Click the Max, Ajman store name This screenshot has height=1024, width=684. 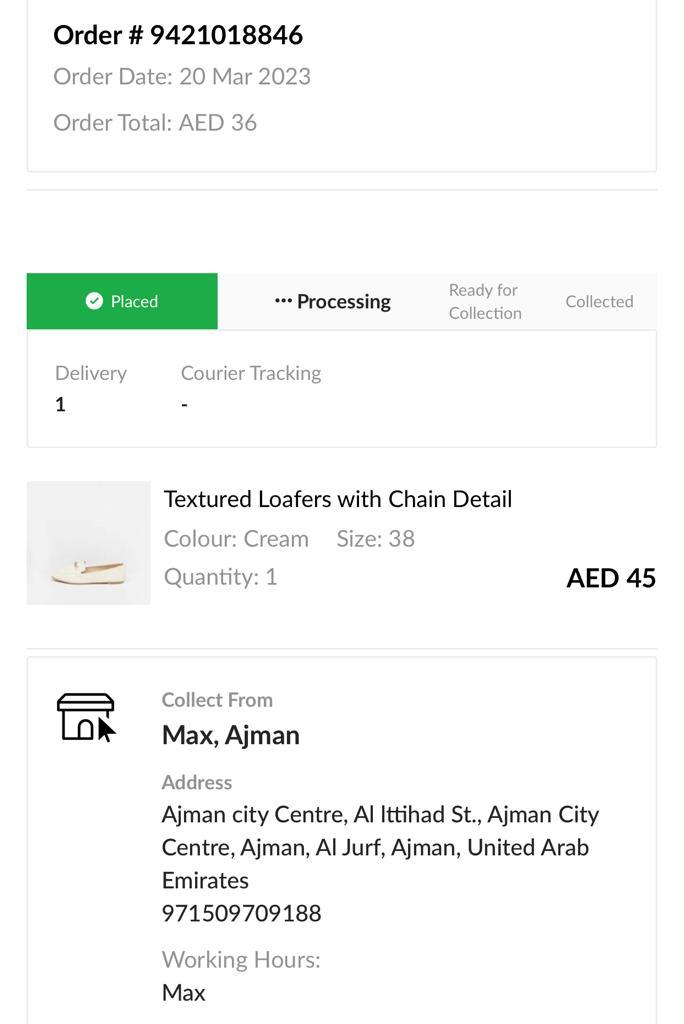[231, 735]
